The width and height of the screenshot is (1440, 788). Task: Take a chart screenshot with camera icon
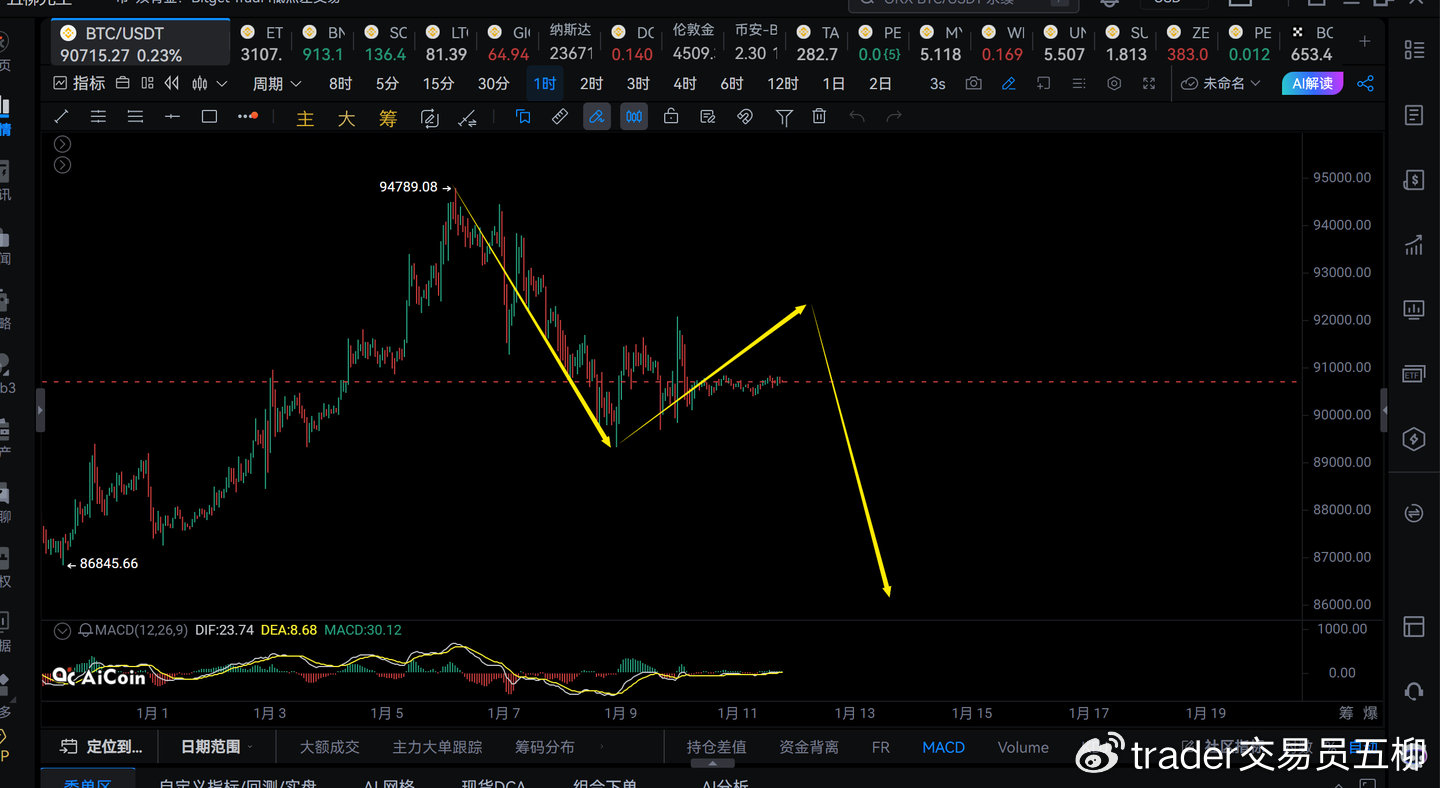click(x=973, y=84)
